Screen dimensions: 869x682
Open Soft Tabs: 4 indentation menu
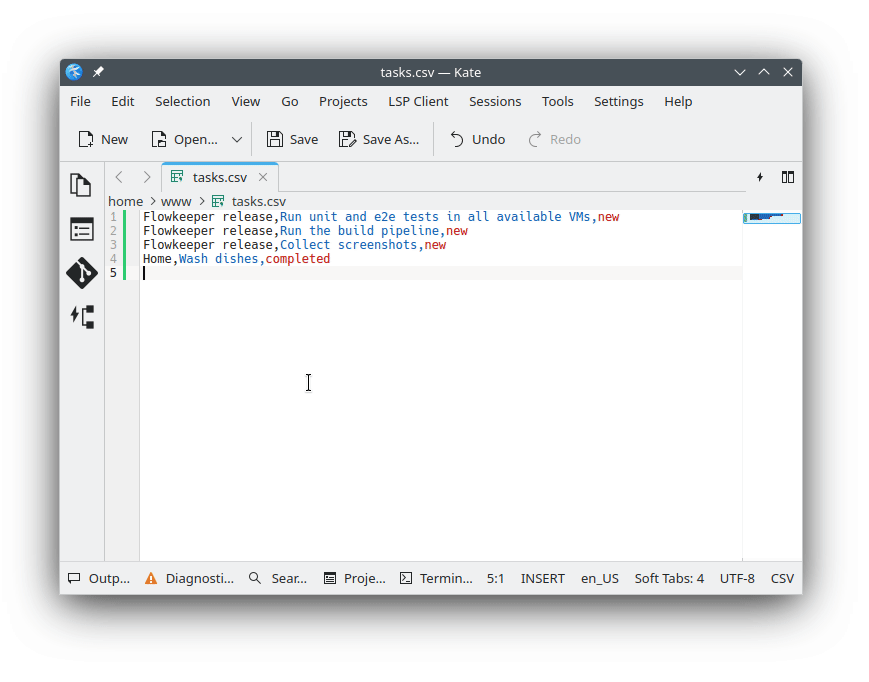[669, 578]
